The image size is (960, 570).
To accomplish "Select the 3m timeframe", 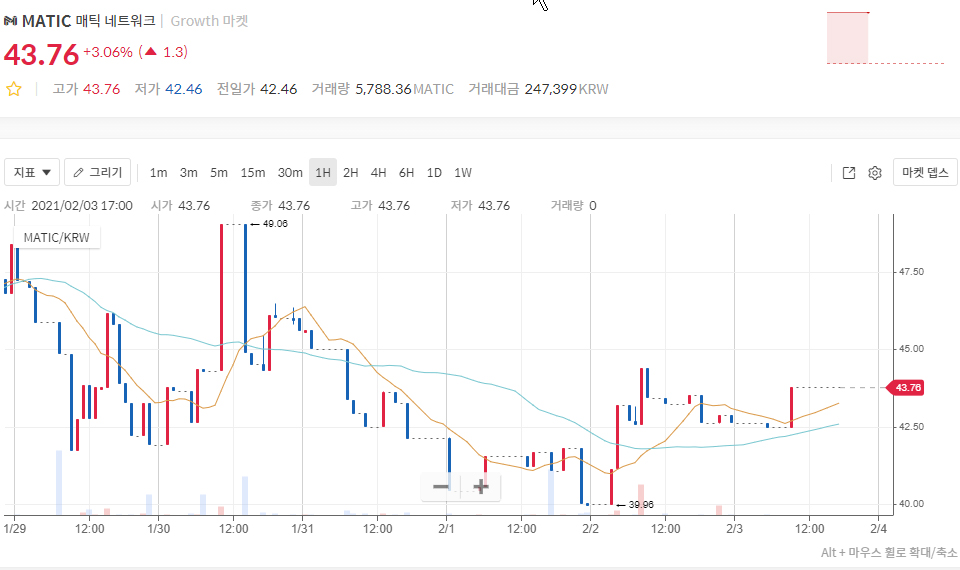I will click(189, 173).
